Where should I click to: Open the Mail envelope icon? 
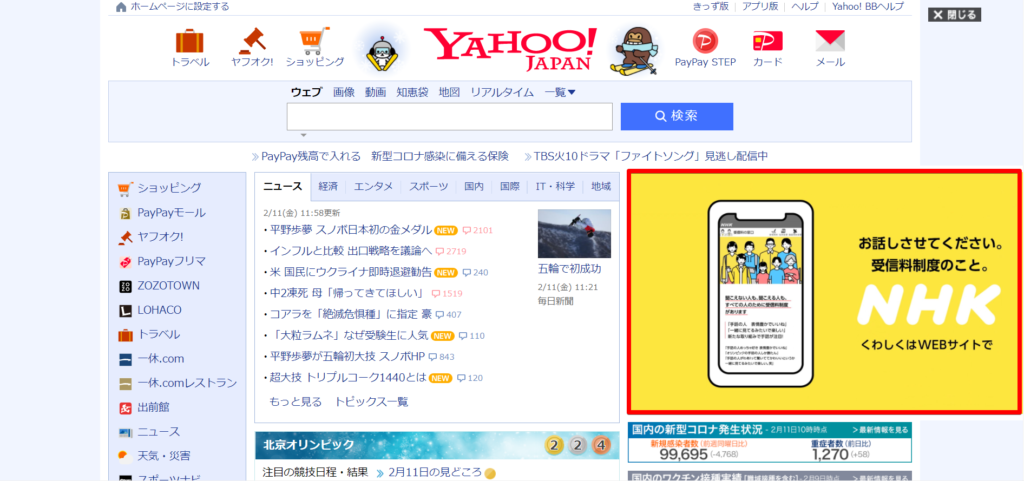pyautogui.click(x=830, y=42)
